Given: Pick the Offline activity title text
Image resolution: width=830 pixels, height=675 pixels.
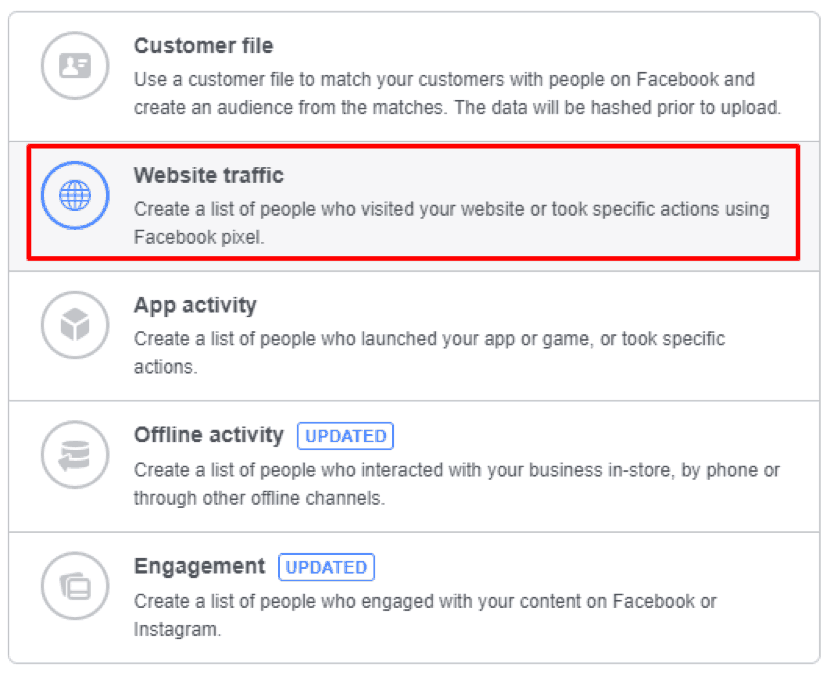Looking at the screenshot, I should [x=209, y=435].
